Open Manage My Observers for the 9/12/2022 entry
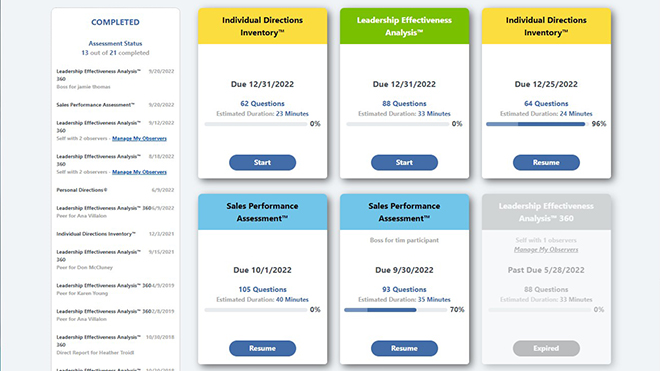660x371 pixels. tap(139, 139)
